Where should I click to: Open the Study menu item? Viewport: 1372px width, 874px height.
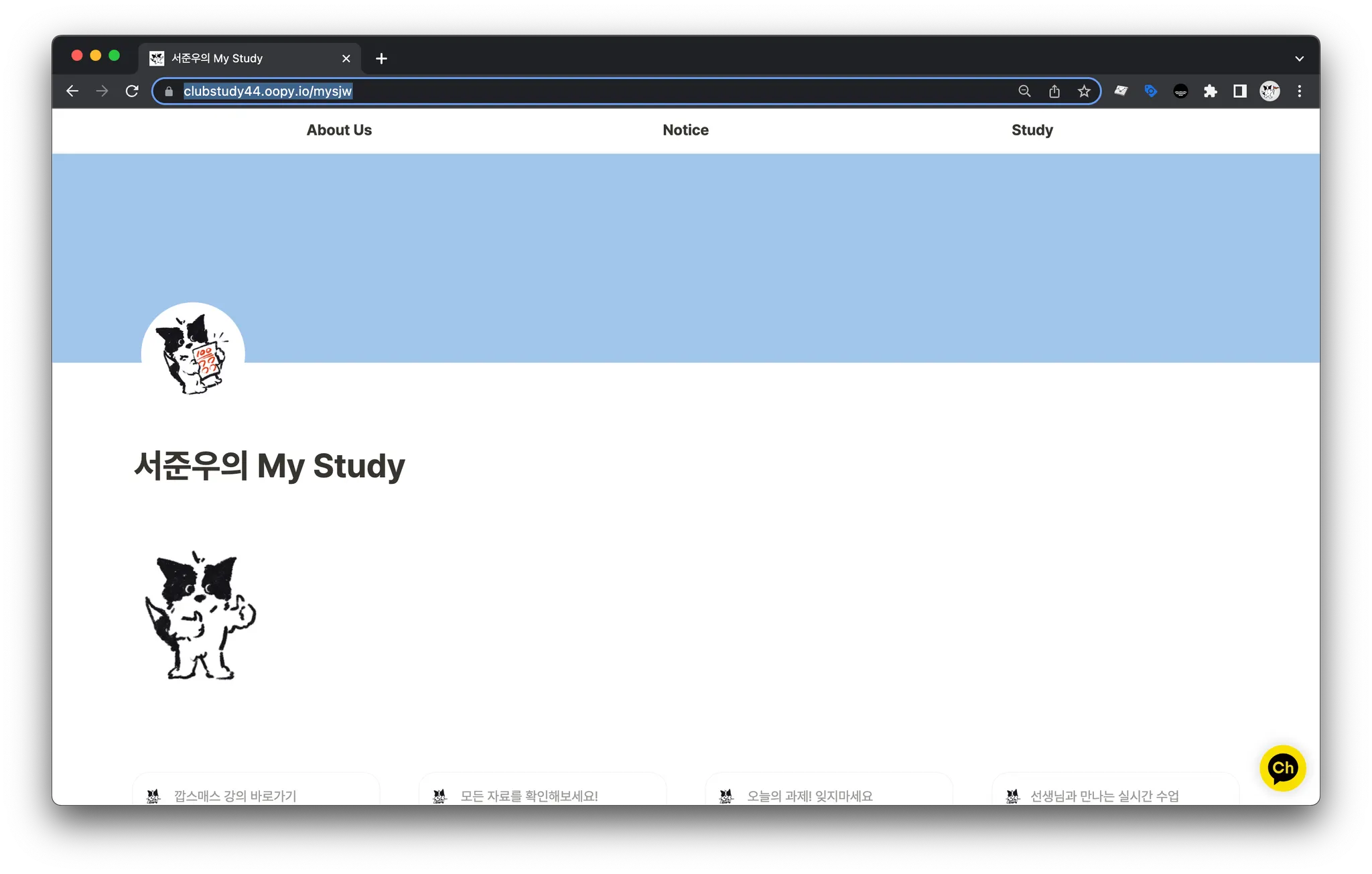point(1032,130)
